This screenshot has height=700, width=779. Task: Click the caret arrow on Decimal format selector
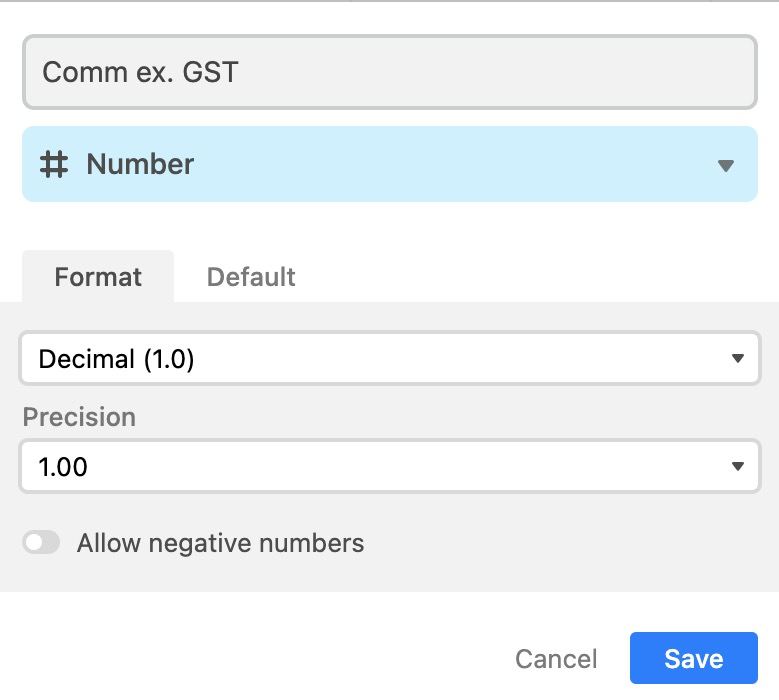(x=738, y=358)
